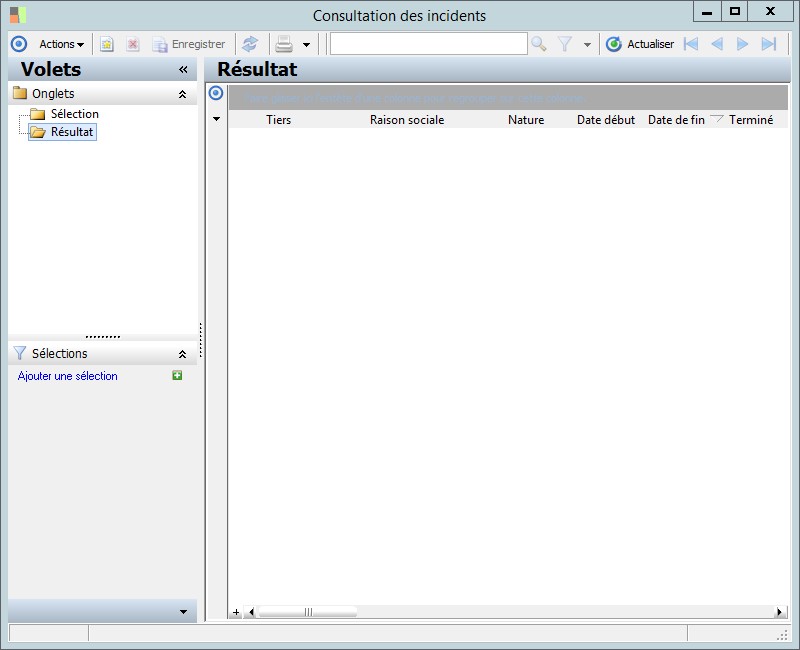Click the printer icon
The width and height of the screenshot is (800, 650).
[284, 44]
